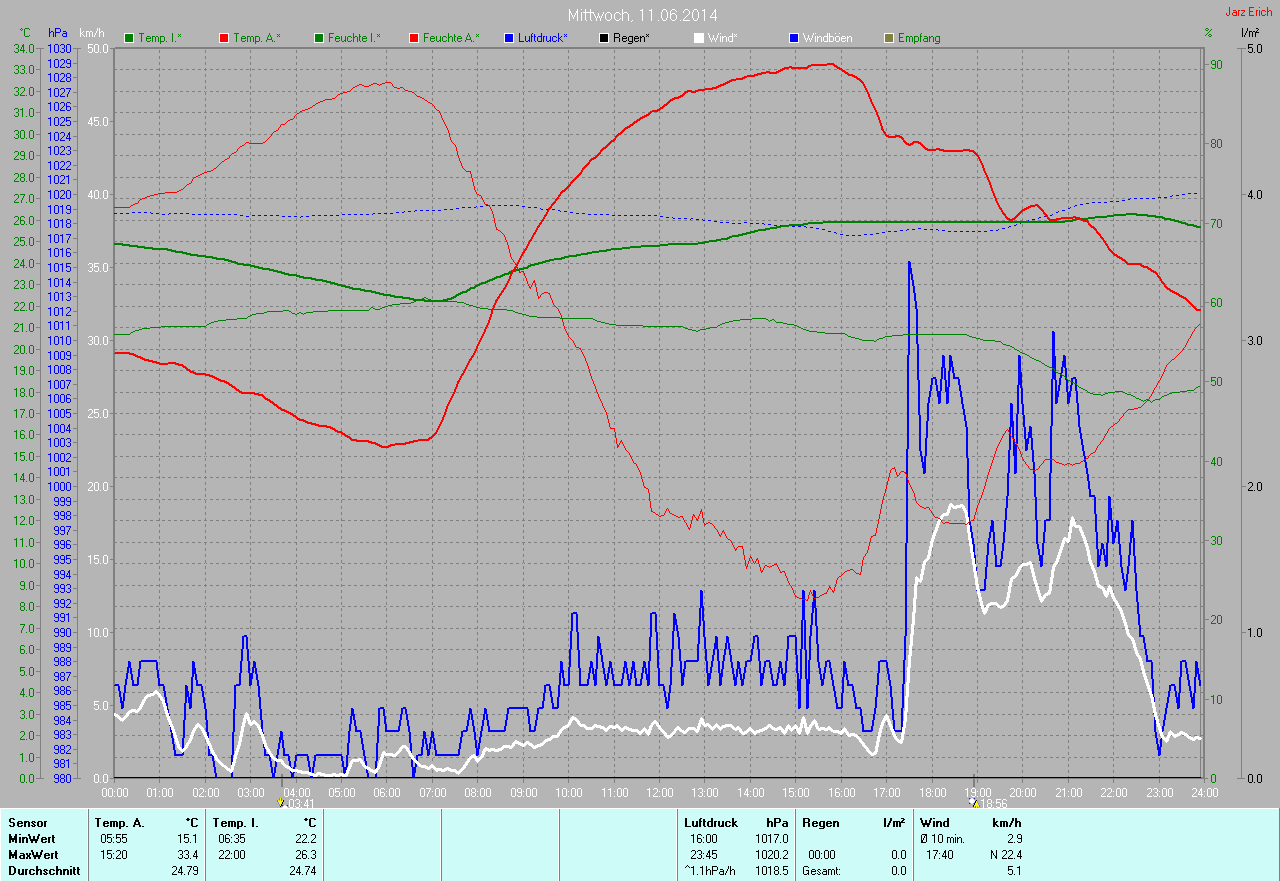The image size is (1280, 881).
Task: Select the pressure minimum 1017.0
Action: click(x=773, y=839)
